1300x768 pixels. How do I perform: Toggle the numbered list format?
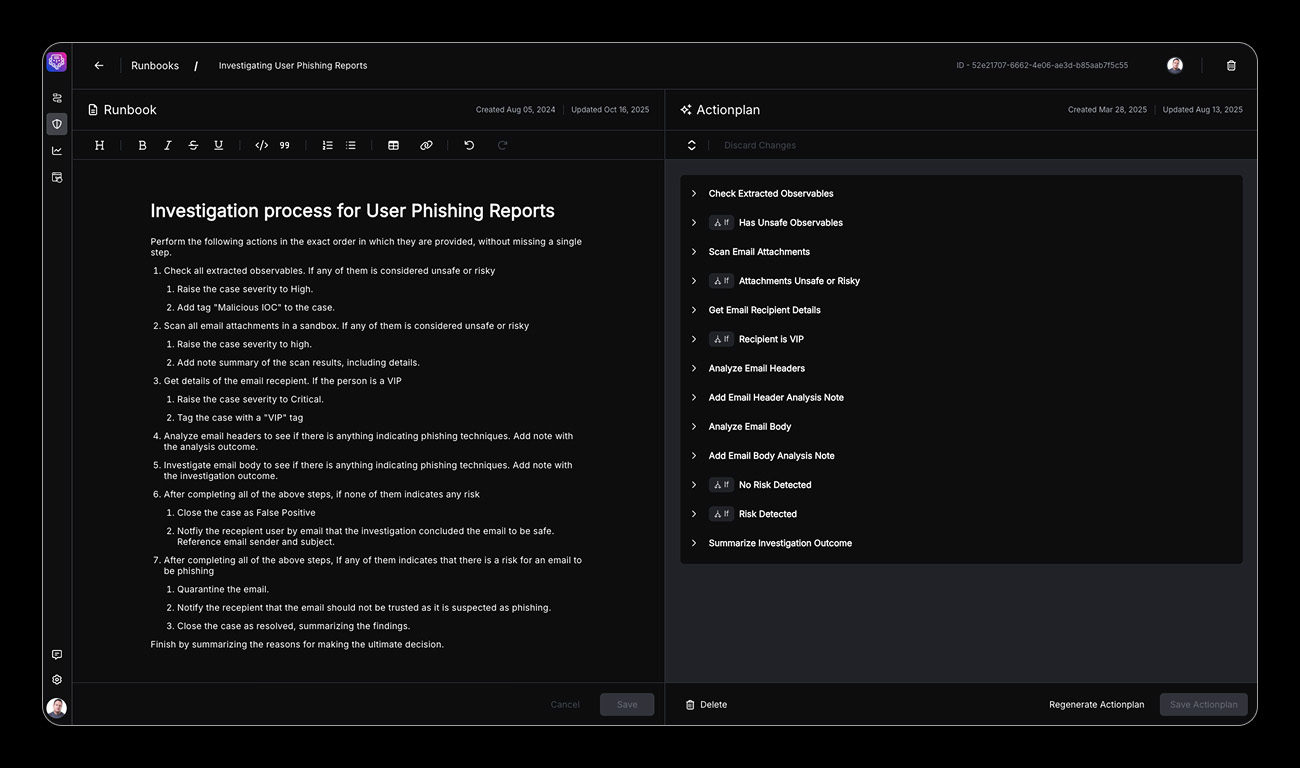pyautogui.click(x=327, y=145)
